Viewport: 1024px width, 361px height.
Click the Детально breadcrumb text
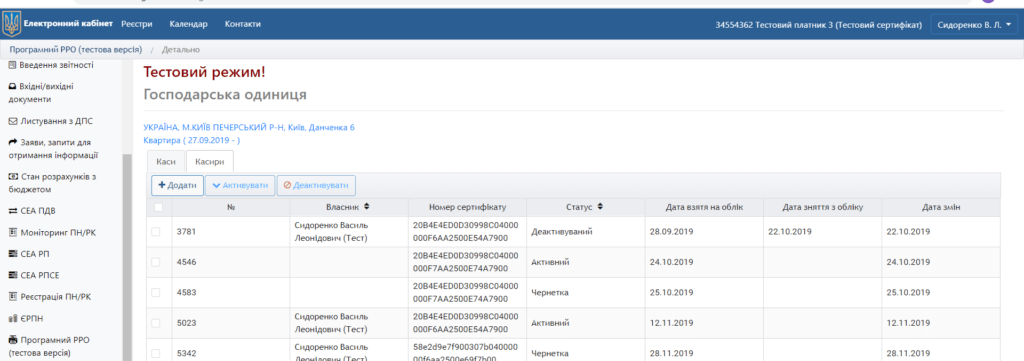[x=181, y=50]
